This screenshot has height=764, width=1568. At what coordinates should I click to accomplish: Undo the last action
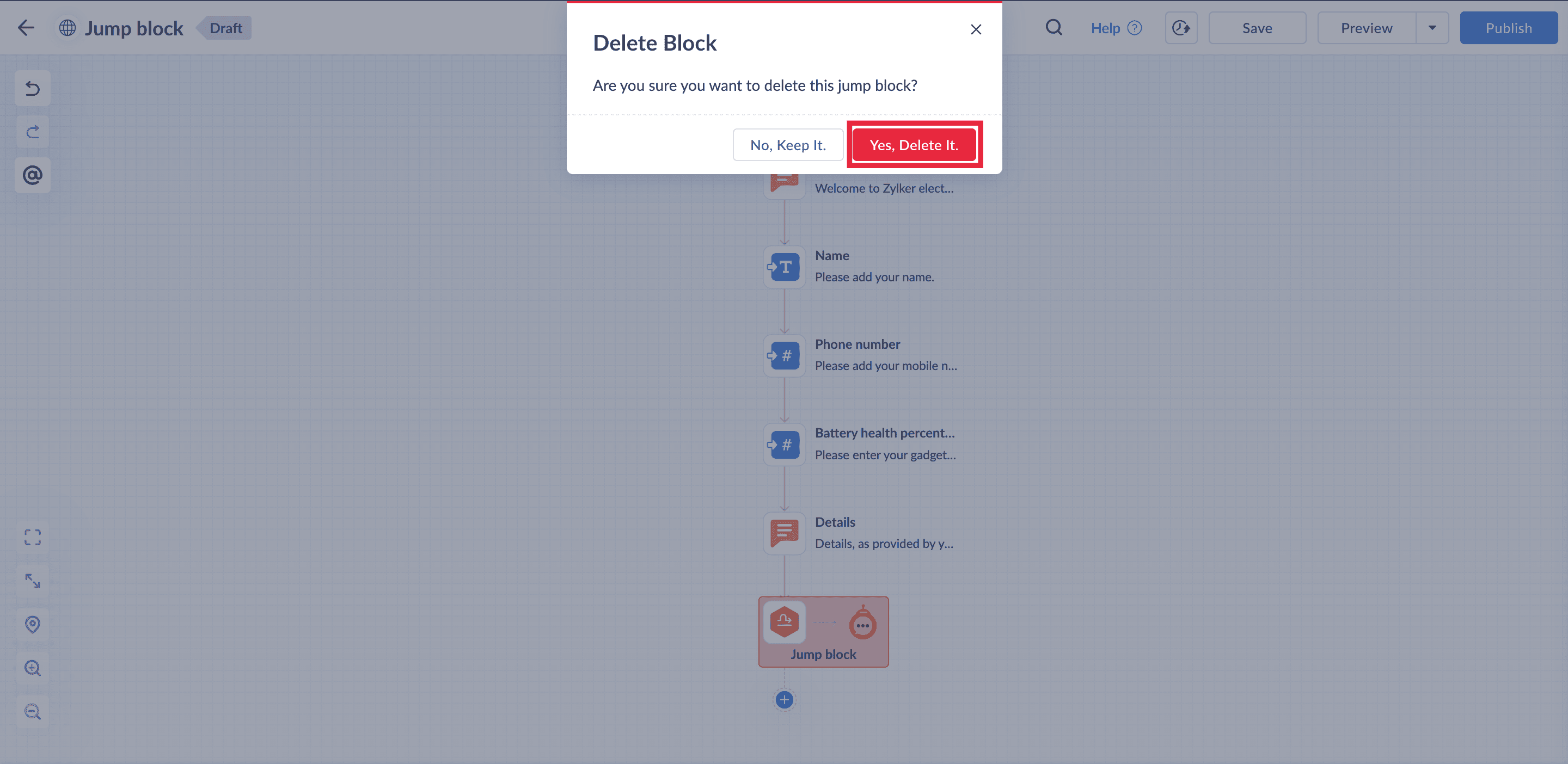point(33,89)
